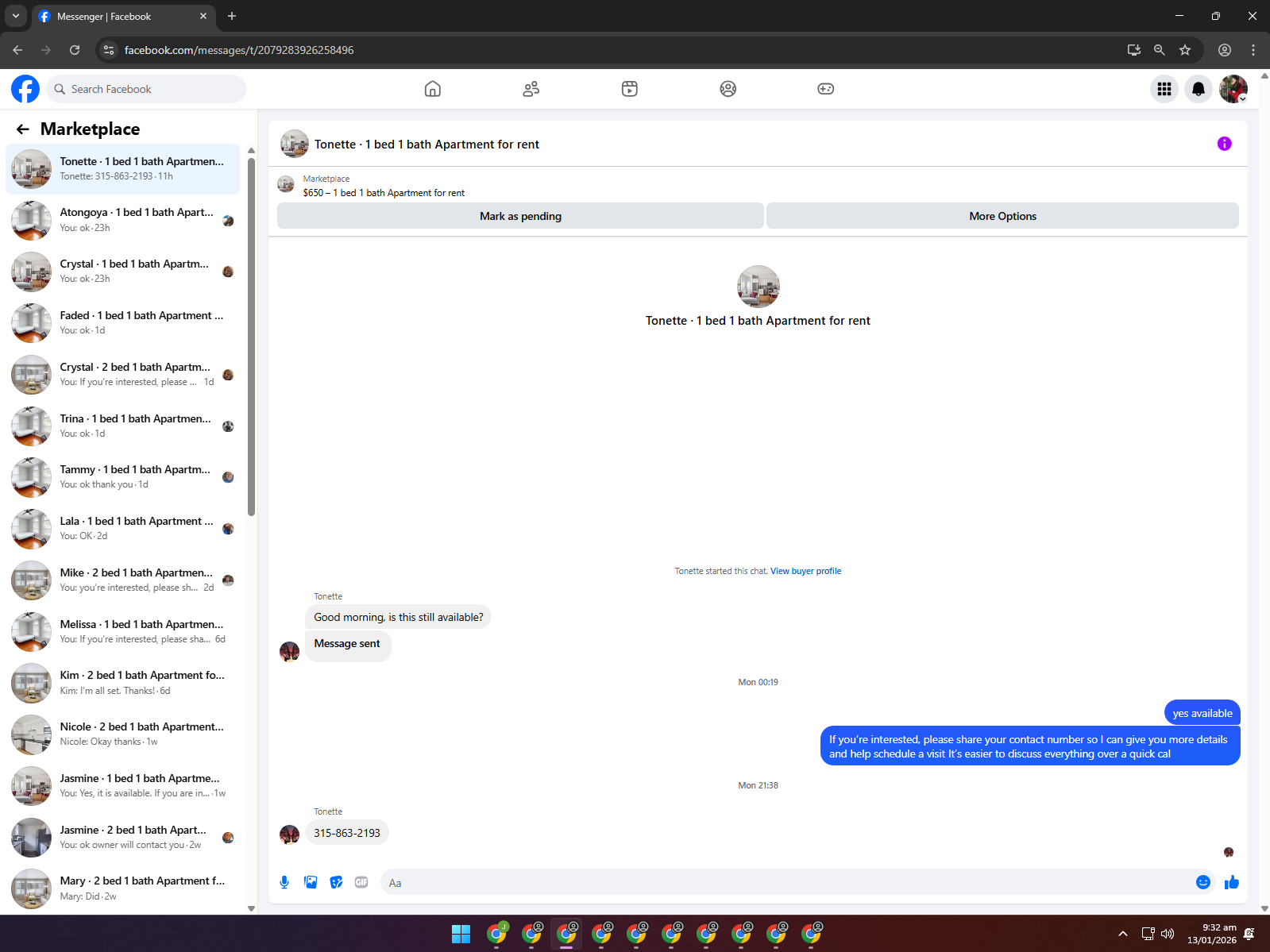Select the Messenger | Facebook browser tab
Screen dimensions: 1270x952
point(123,16)
